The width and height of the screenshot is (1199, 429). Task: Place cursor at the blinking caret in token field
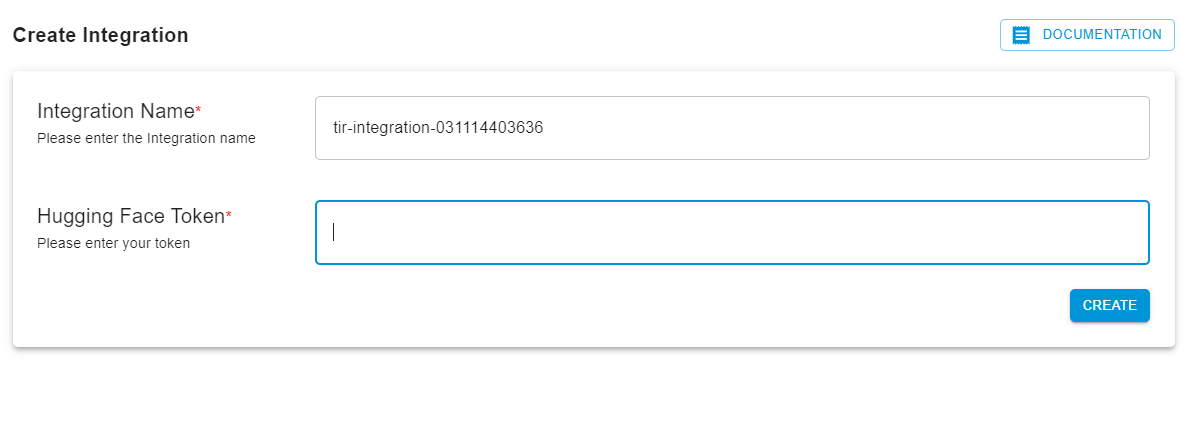coord(333,232)
